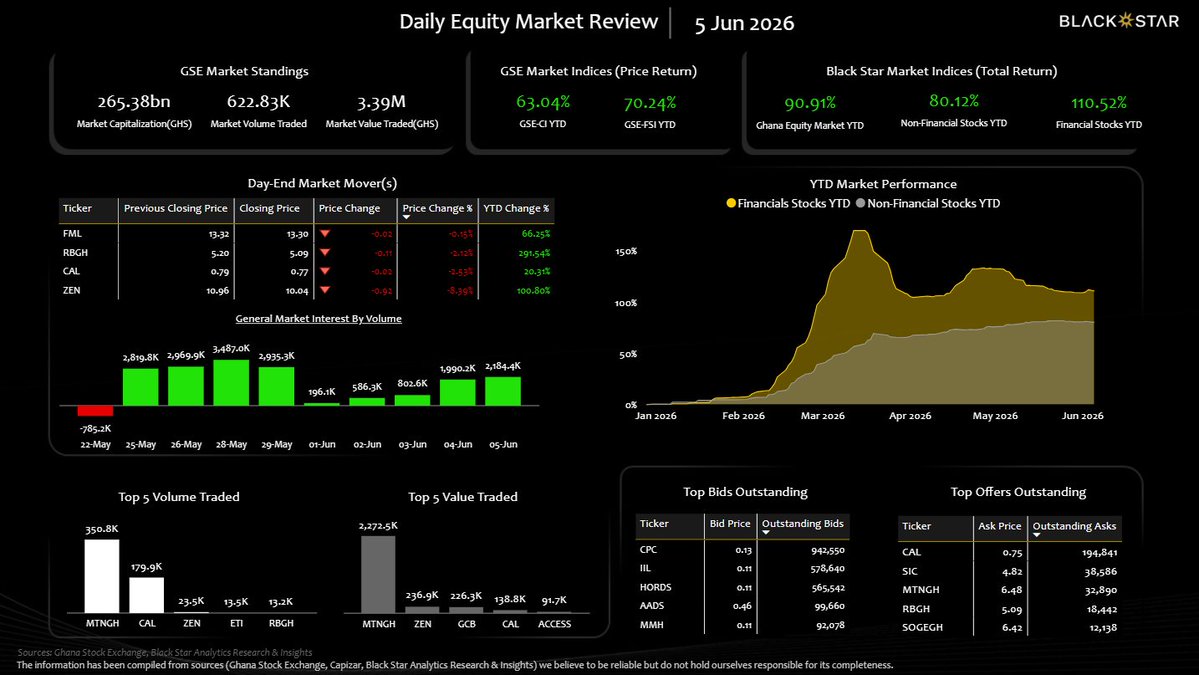Select Financials Stocks YTD legend dot
Viewport: 1199px width, 675px height.
(x=731, y=203)
